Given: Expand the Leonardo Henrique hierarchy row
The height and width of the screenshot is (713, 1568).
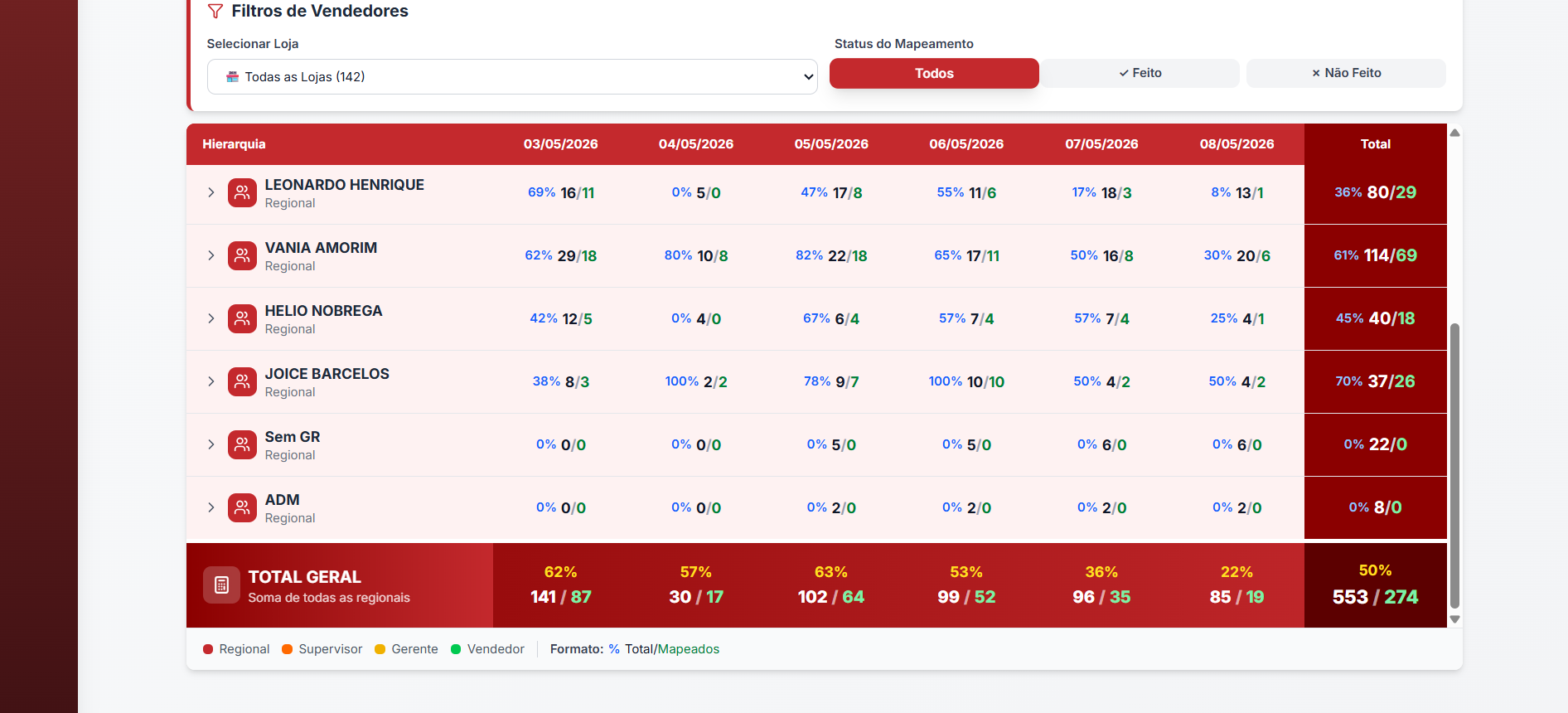Looking at the screenshot, I should [211, 192].
